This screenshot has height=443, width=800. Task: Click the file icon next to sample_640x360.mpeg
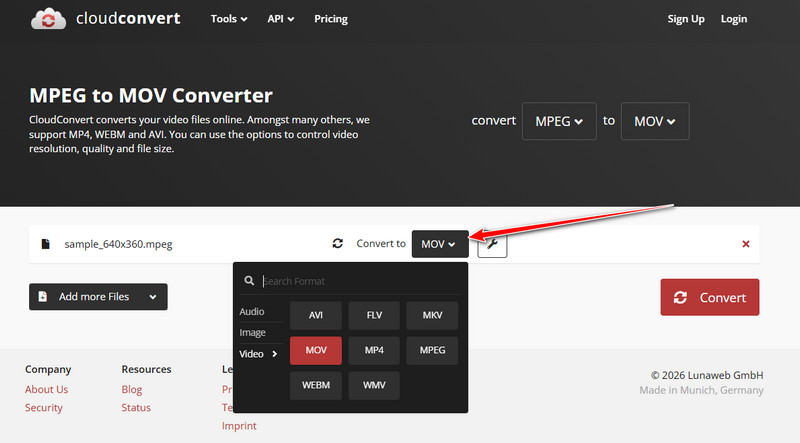pyautogui.click(x=45, y=244)
